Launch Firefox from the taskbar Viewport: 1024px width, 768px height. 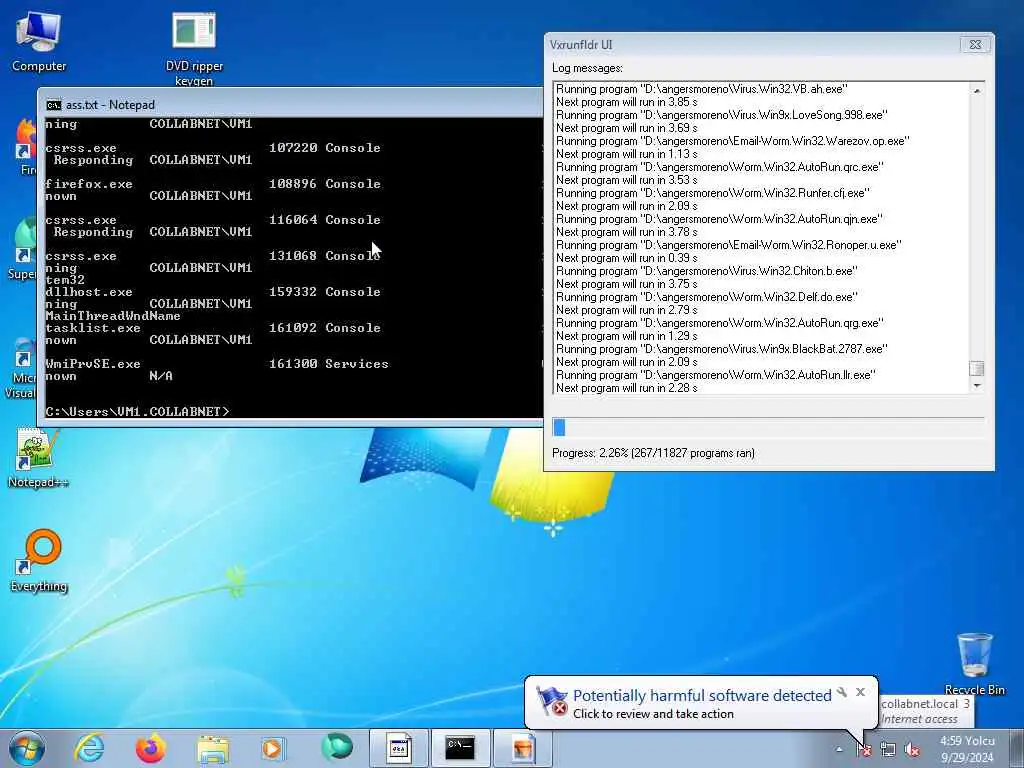(151, 748)
